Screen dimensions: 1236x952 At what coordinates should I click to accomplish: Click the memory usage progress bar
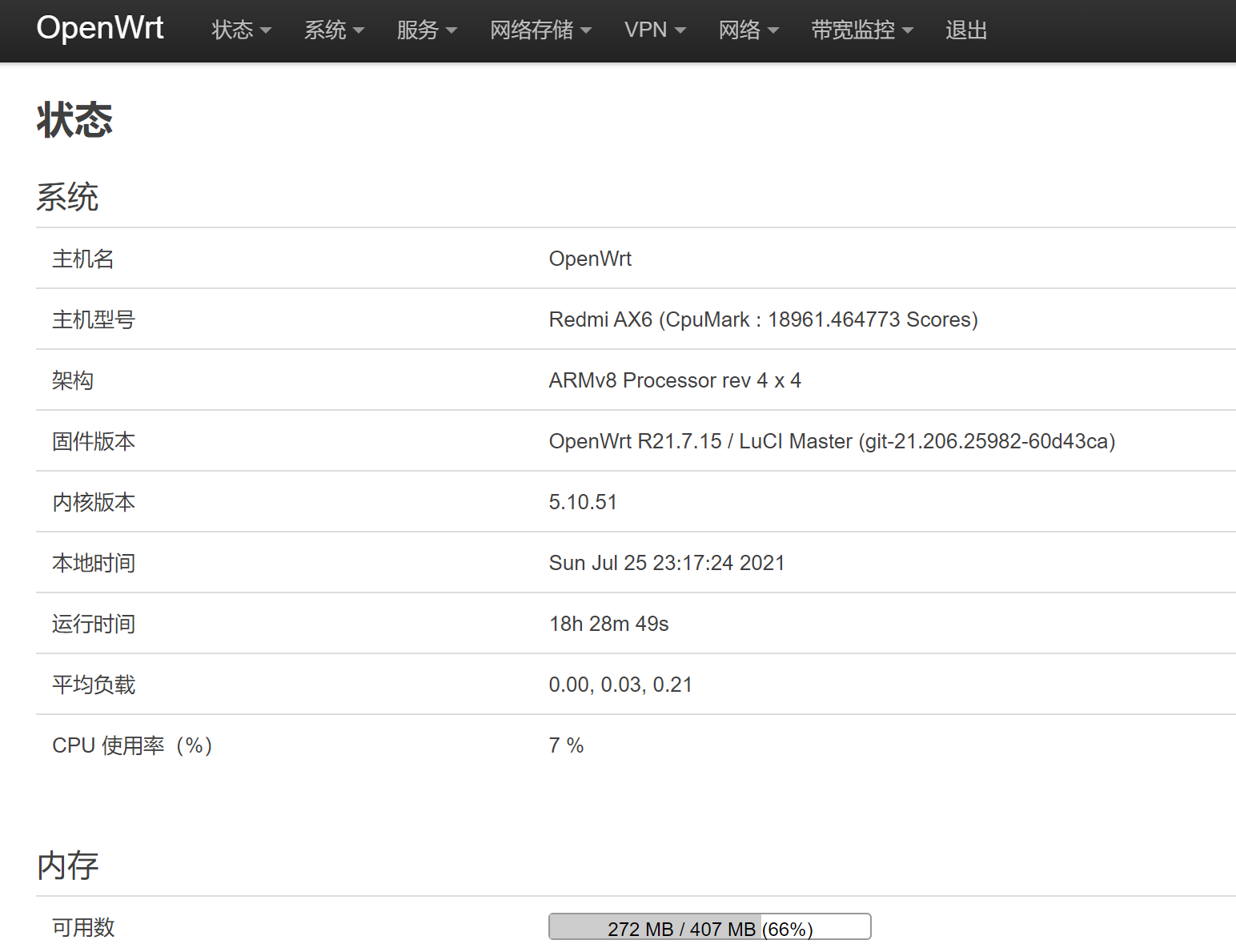709,926
